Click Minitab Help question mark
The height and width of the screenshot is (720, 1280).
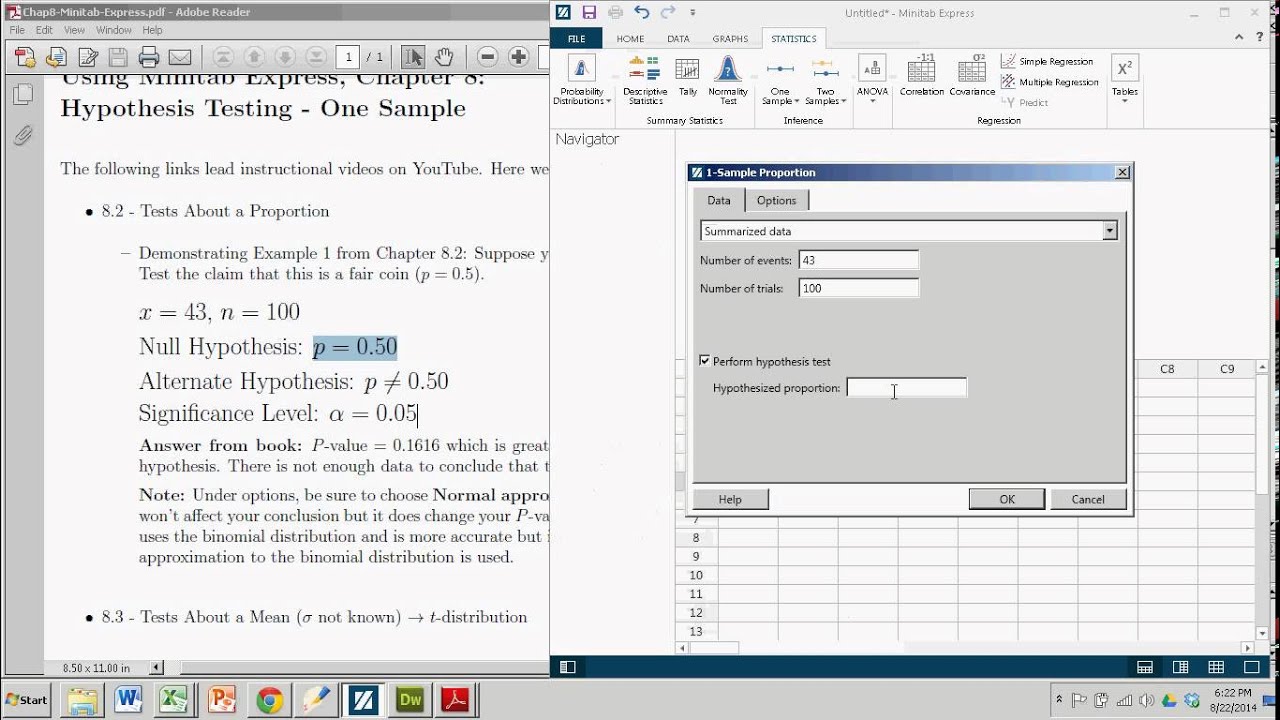pyautogui.click(x=1258, y=38)
